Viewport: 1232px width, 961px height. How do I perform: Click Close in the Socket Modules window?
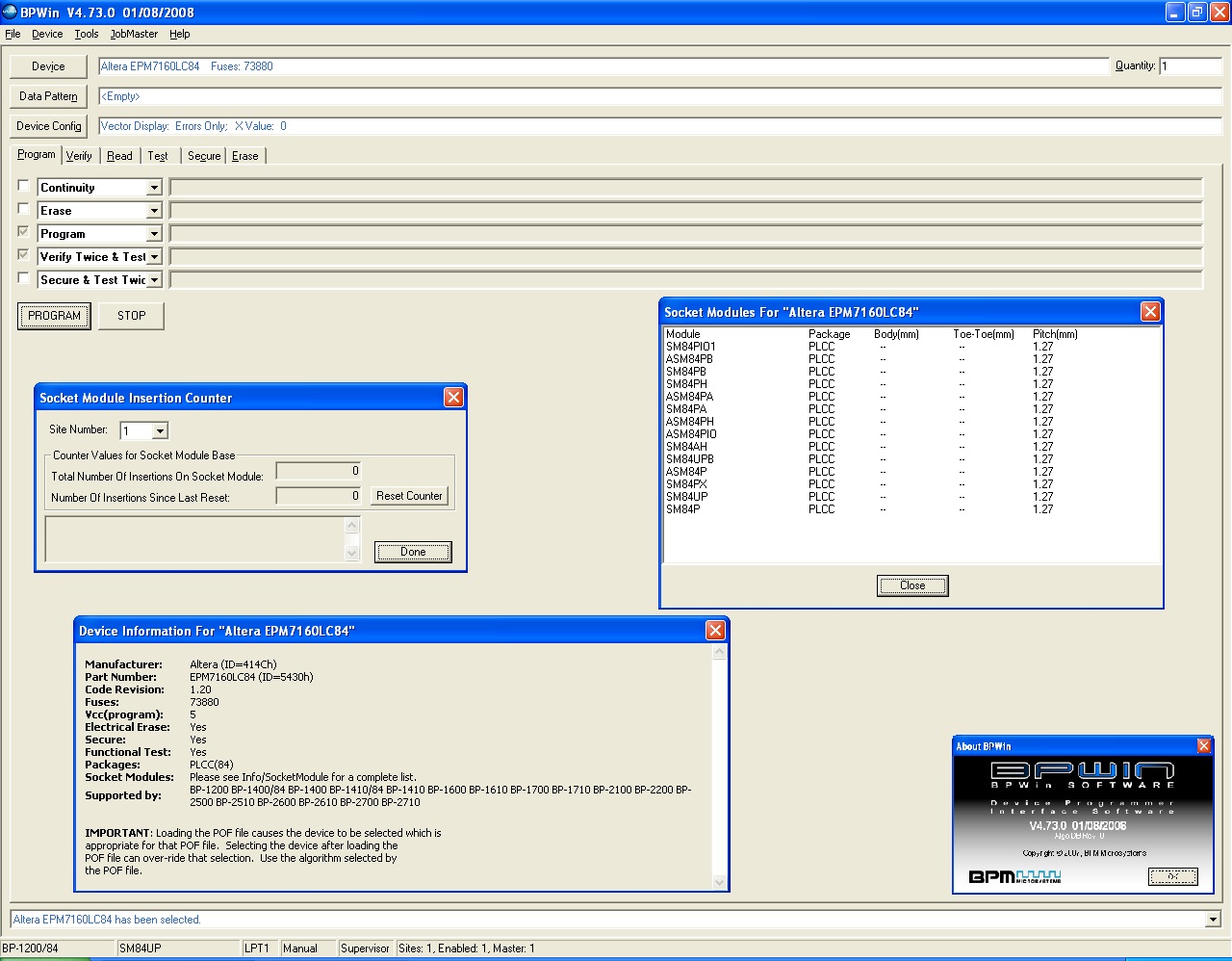pos(912,585)
